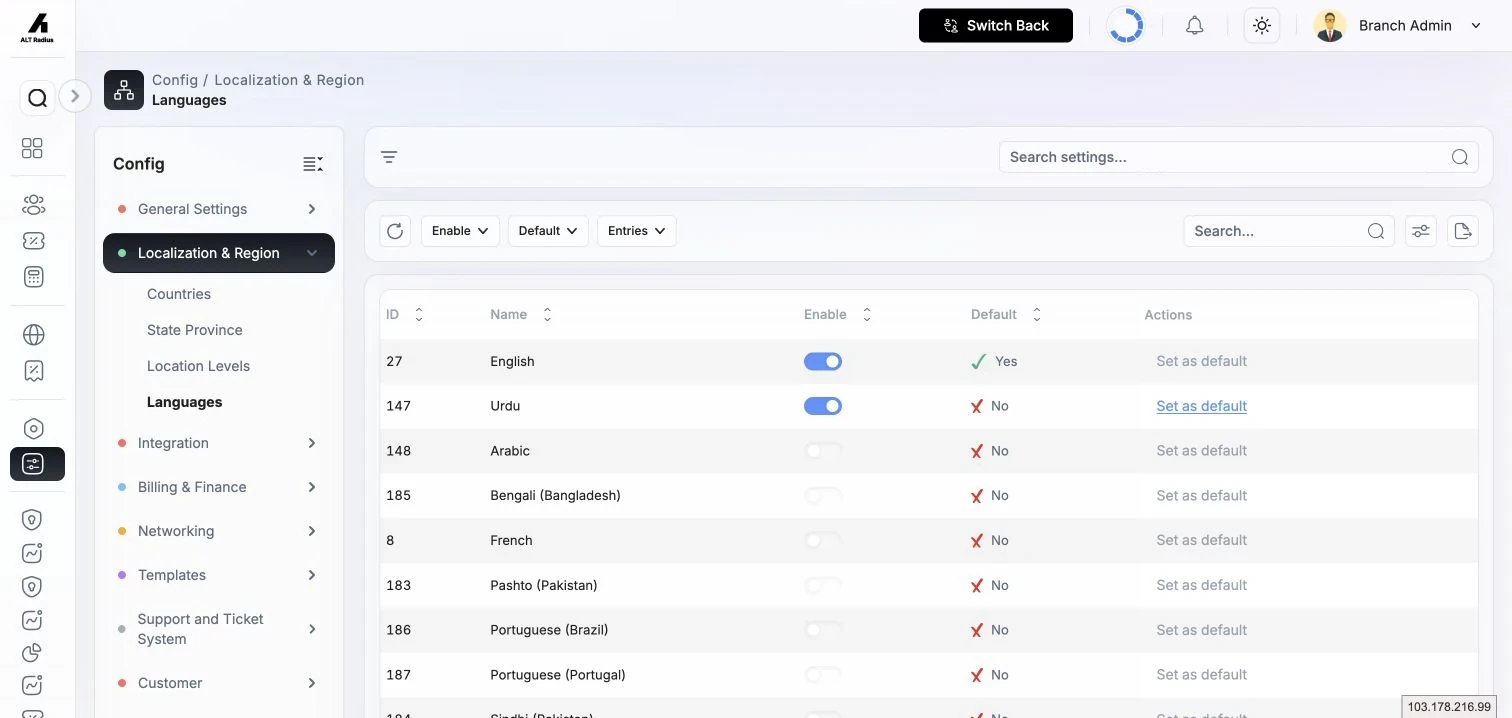Sort by Default column arrows

coord(1037,314)
